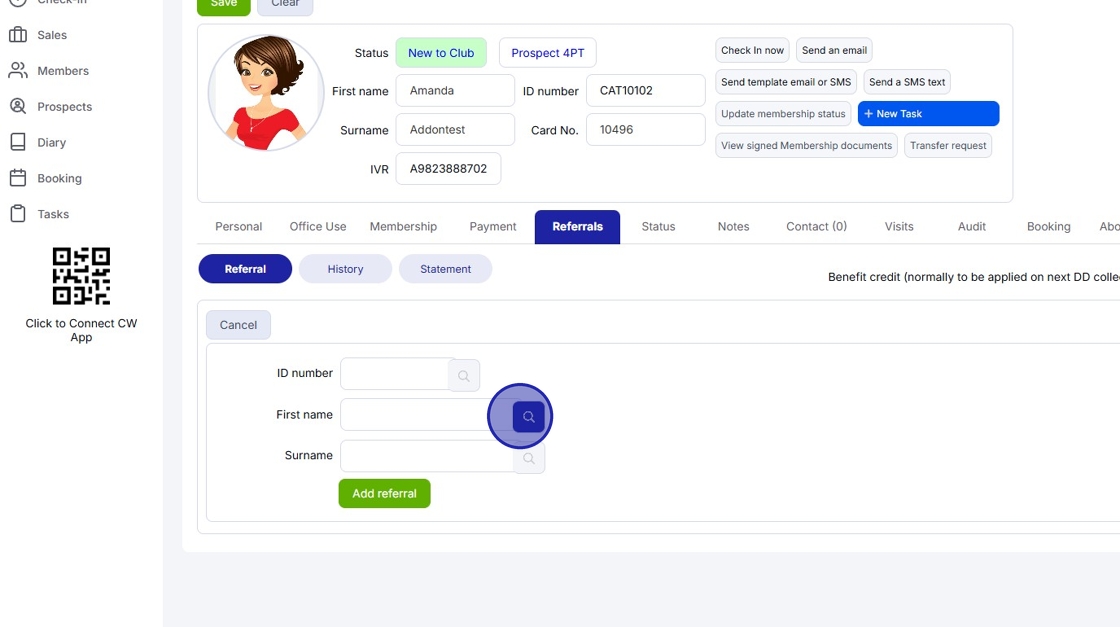Focus the referral First name input
This screenshot has width=1120, height=627.
(x=427, y=415)
